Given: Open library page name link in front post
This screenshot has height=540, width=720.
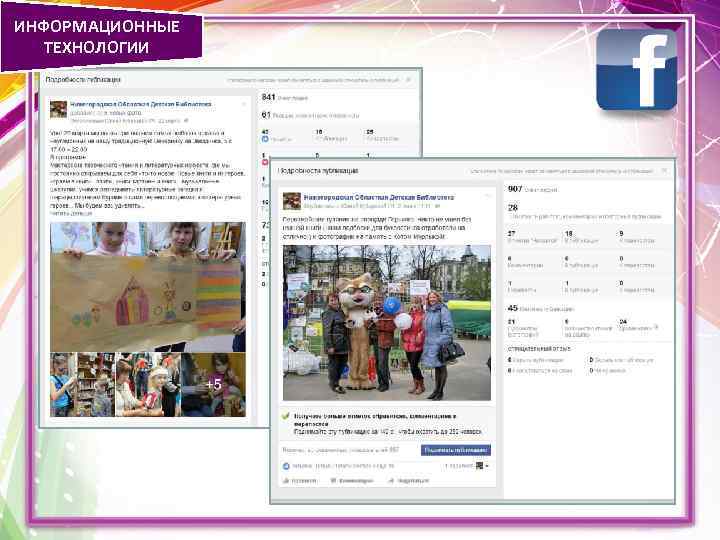Looking at the screenshot, I should pyautogui.click(x=379, y=197).
